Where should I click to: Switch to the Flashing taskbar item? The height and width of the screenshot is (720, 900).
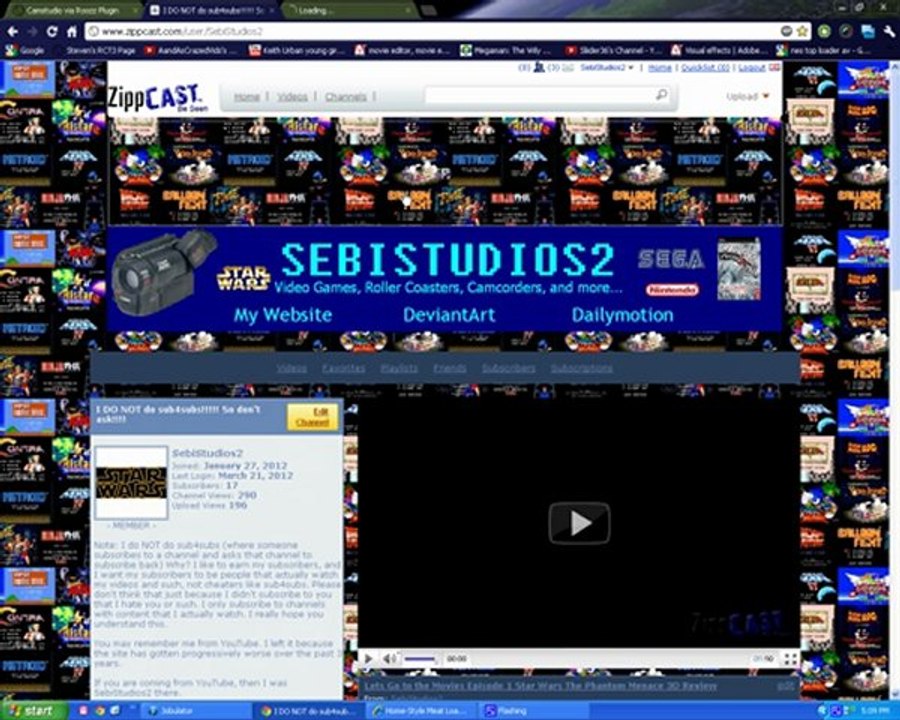[532, 711]
